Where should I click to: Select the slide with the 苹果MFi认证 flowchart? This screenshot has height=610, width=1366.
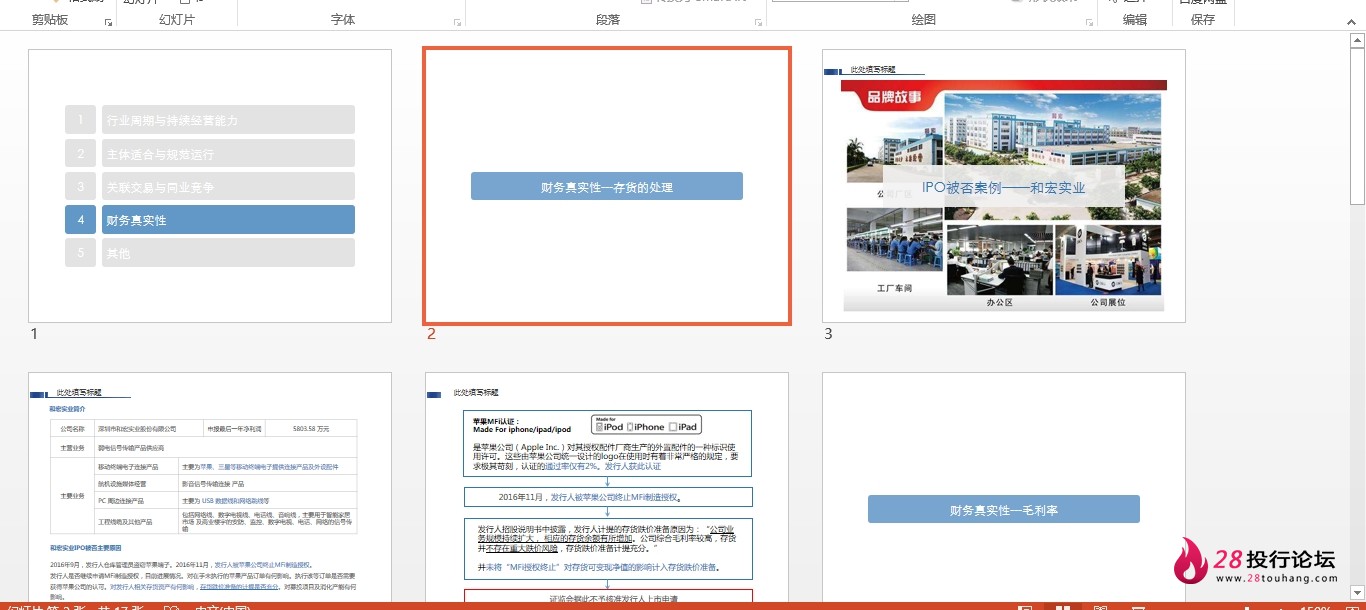tap(607, 487)
